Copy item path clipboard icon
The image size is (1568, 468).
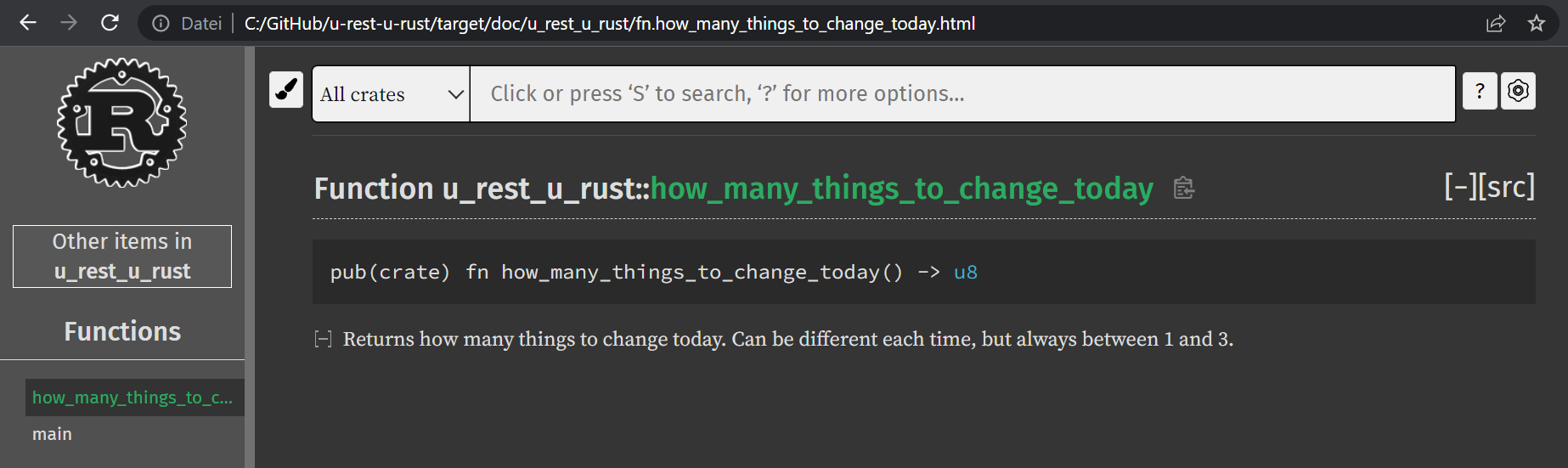click(x=1183, y=188)
